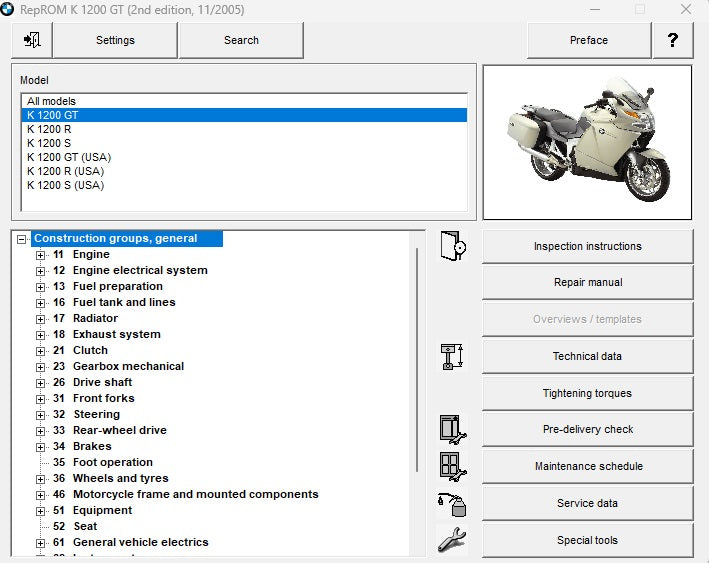Click the maintenance schedule icon

tap(452, 467)
